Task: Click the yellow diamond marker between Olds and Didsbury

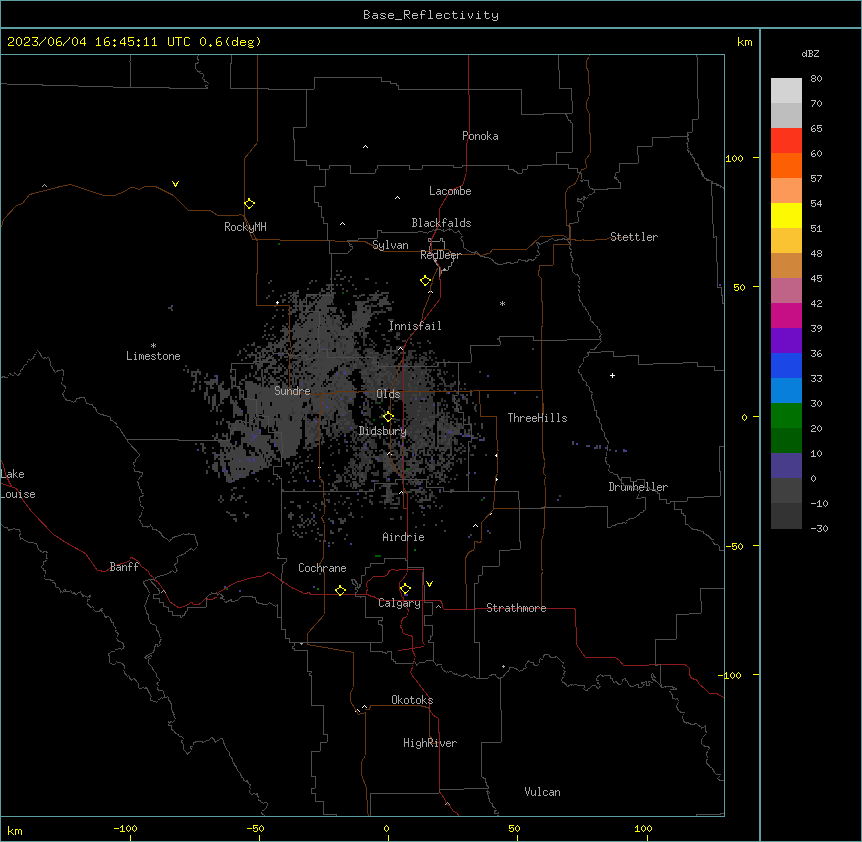Action: pyautogui.click(x=388, y=417)
